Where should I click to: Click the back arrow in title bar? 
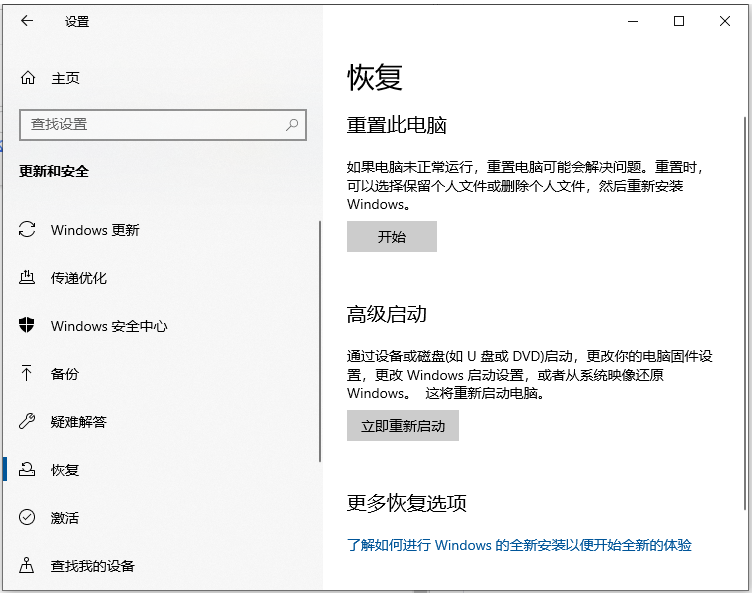[x=27, y=21]
